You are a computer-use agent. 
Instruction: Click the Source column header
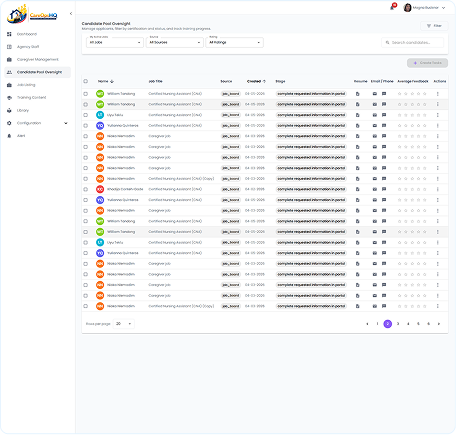coord(226,81)
